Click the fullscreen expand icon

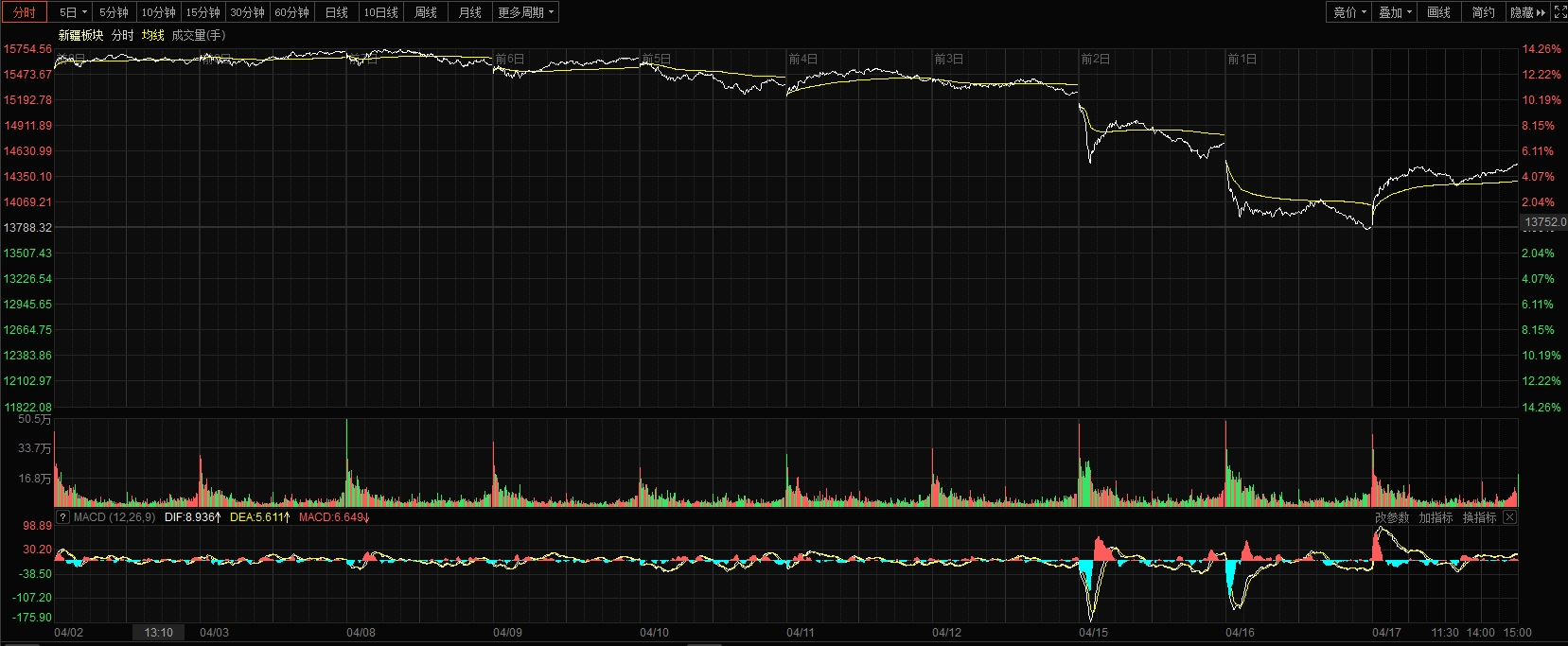[1560, 12]
